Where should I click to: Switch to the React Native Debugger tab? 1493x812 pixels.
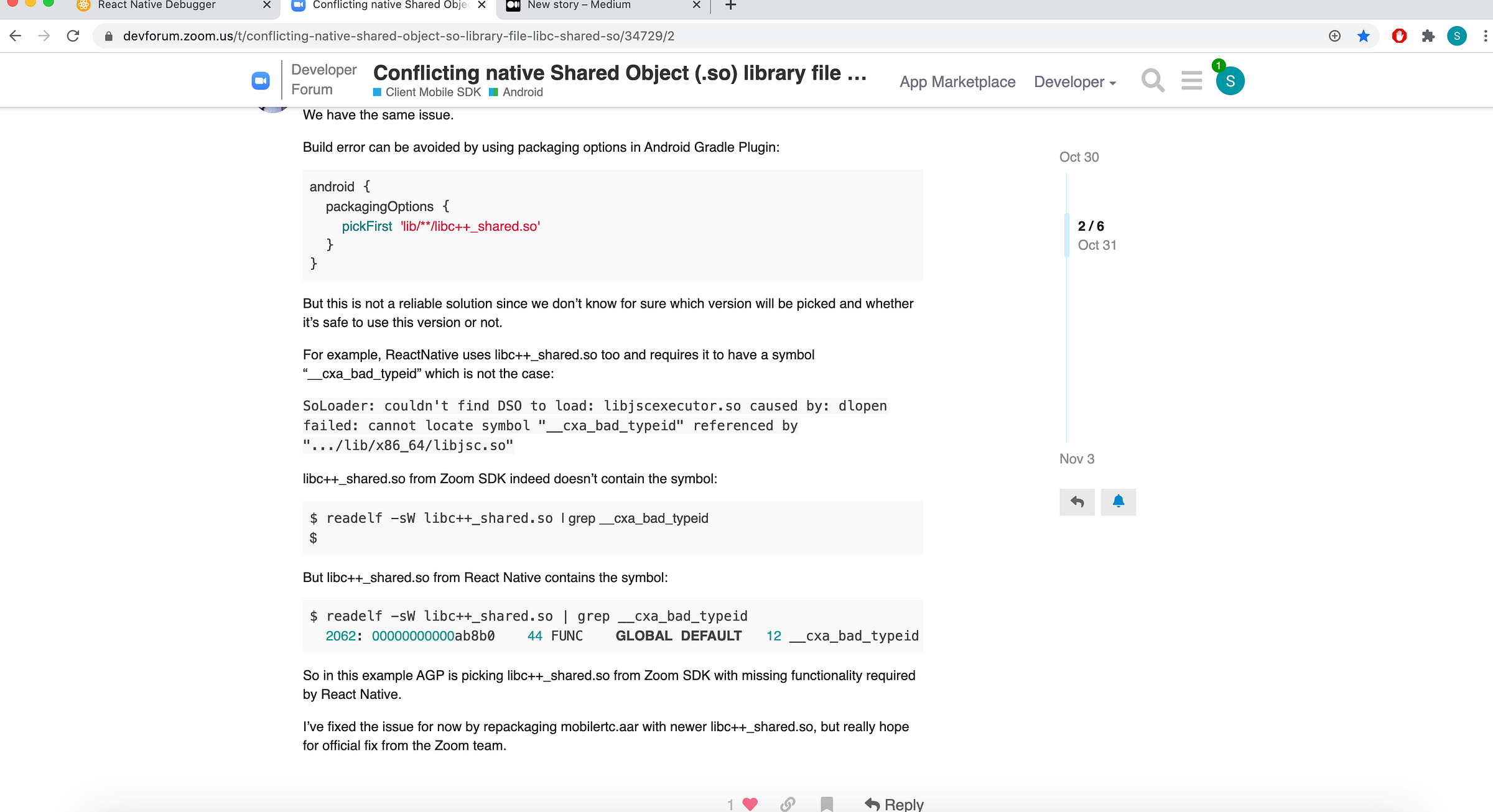(x=157, y=6)
